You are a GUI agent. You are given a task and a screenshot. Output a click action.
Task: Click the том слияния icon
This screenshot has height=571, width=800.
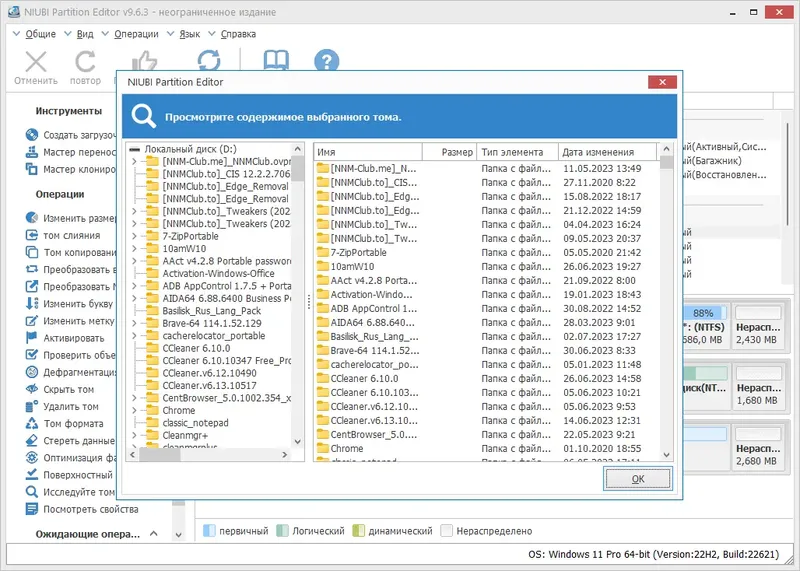point(32,235)
